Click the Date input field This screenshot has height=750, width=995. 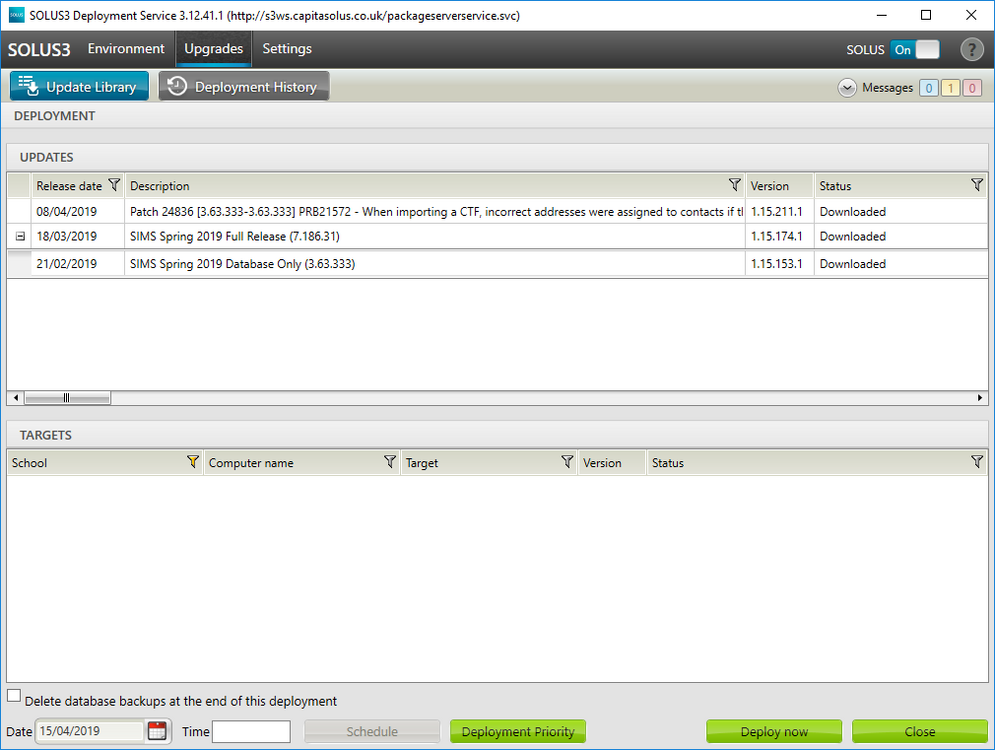coord(89,731)
